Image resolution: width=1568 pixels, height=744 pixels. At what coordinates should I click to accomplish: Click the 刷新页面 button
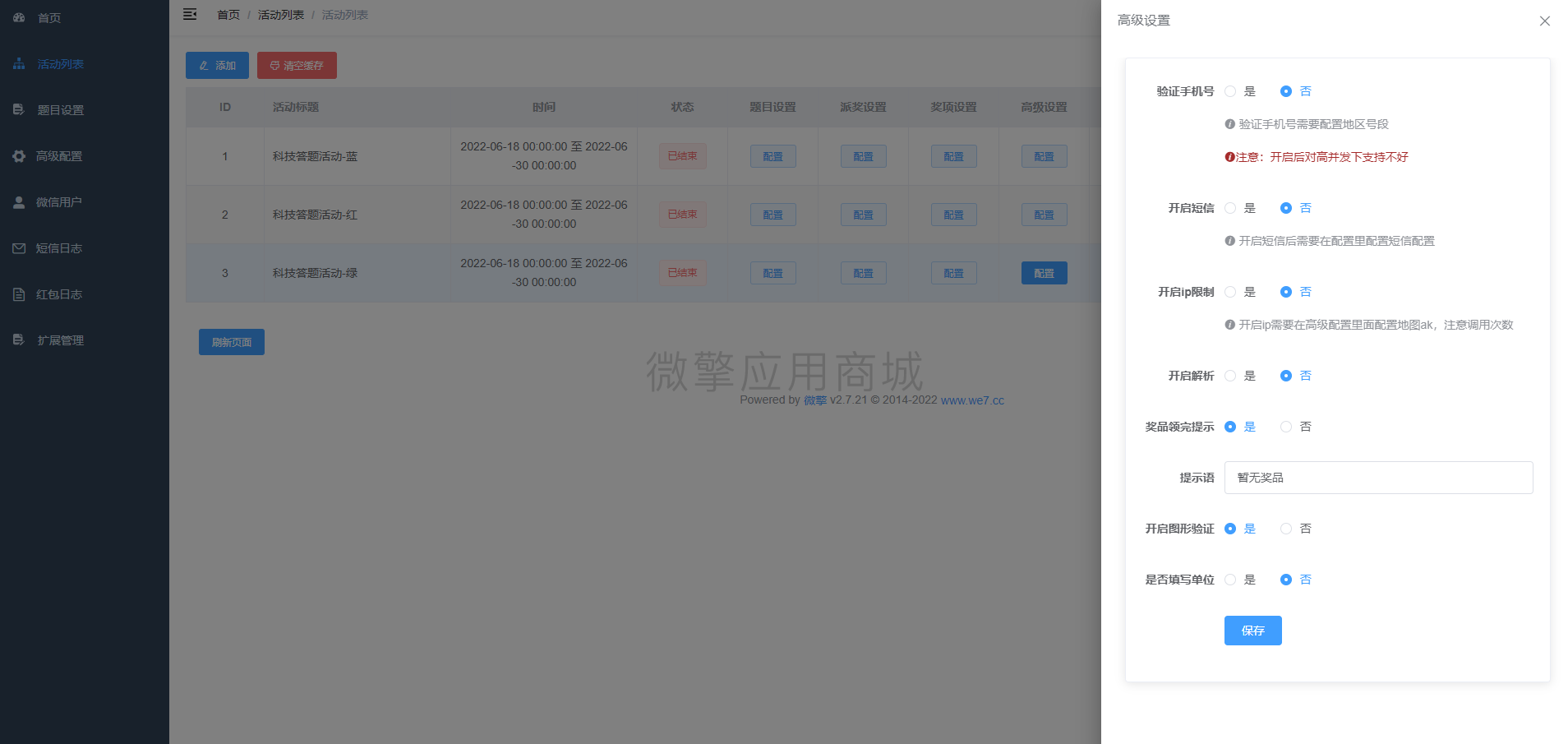[232, 342]
